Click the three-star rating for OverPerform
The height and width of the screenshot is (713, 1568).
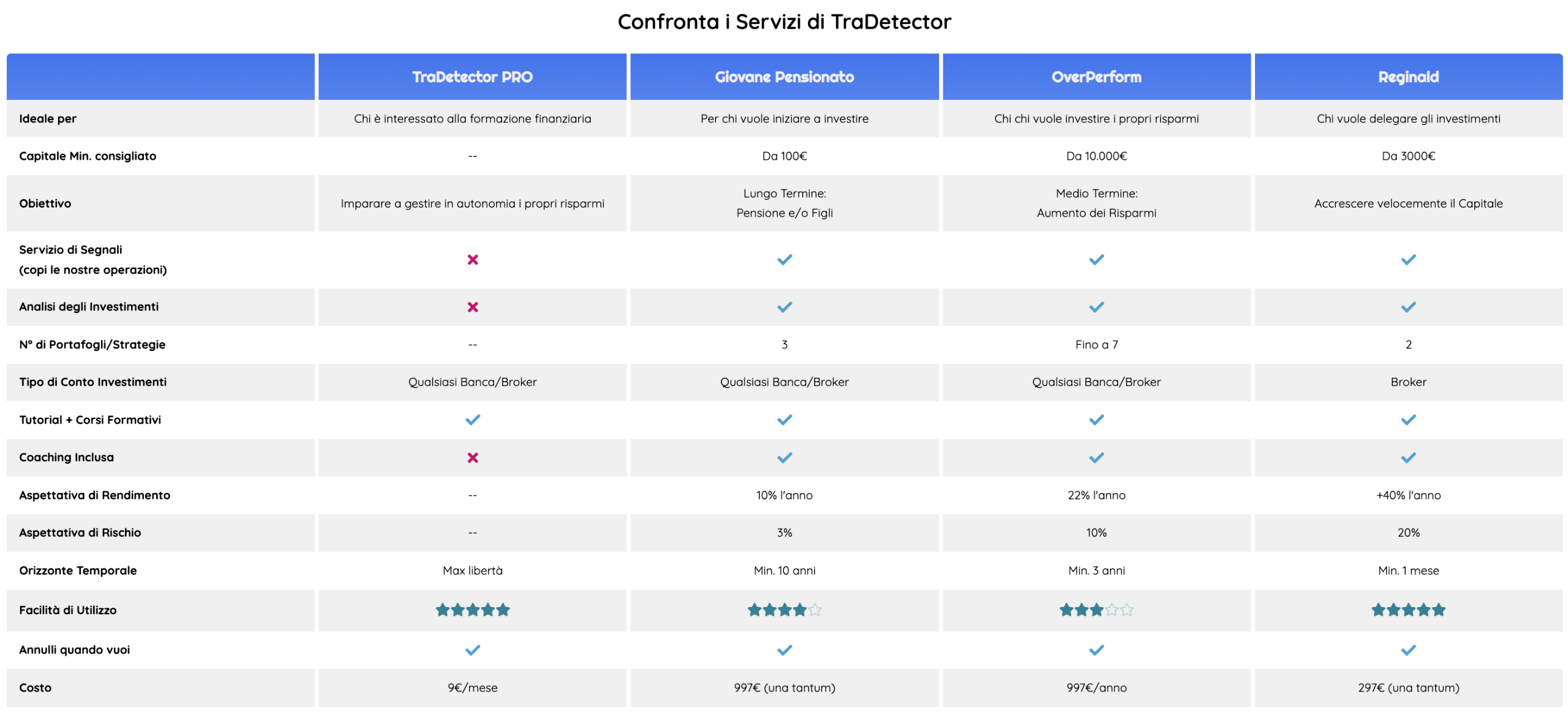coord(1096,610)
